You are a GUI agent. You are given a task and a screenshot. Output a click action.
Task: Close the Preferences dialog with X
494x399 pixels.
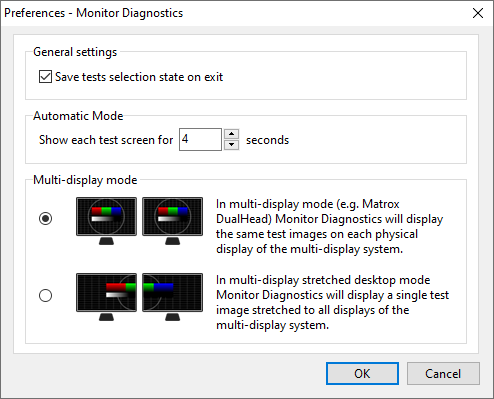point(478,13)
